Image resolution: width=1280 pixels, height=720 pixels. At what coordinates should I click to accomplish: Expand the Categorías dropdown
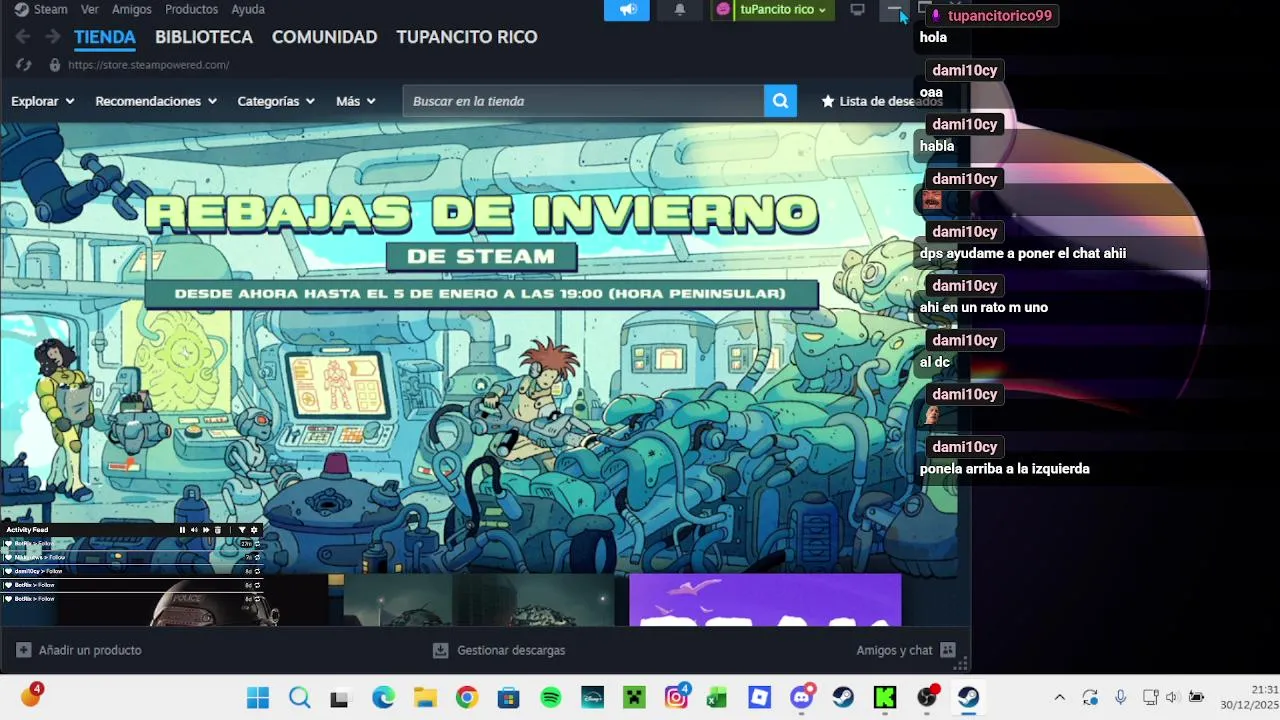click(276, 101)
